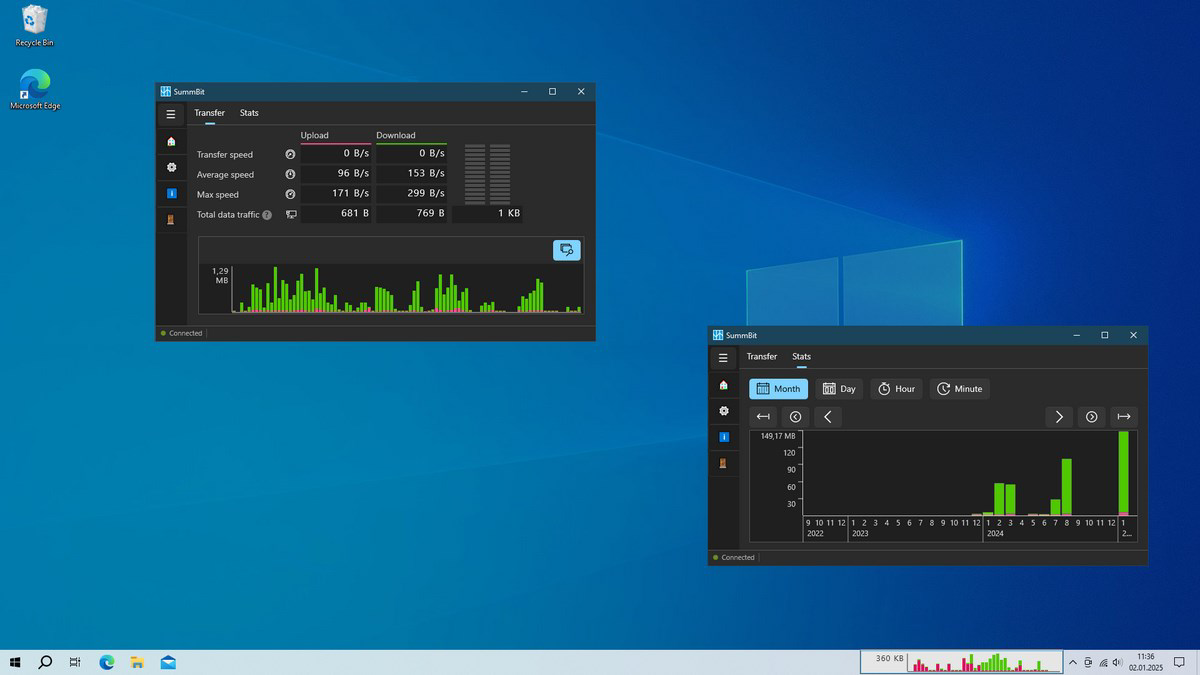Switch to Transfer tab in lower-right window
The width and height of the screenshot is (1200, 675).
pyautogui.click(x=762, y=357)
